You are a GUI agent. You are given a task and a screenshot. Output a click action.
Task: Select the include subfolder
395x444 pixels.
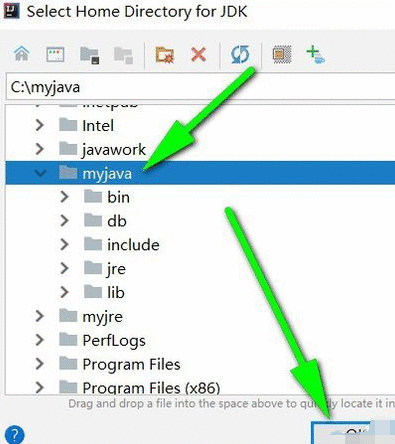(200, 245)
